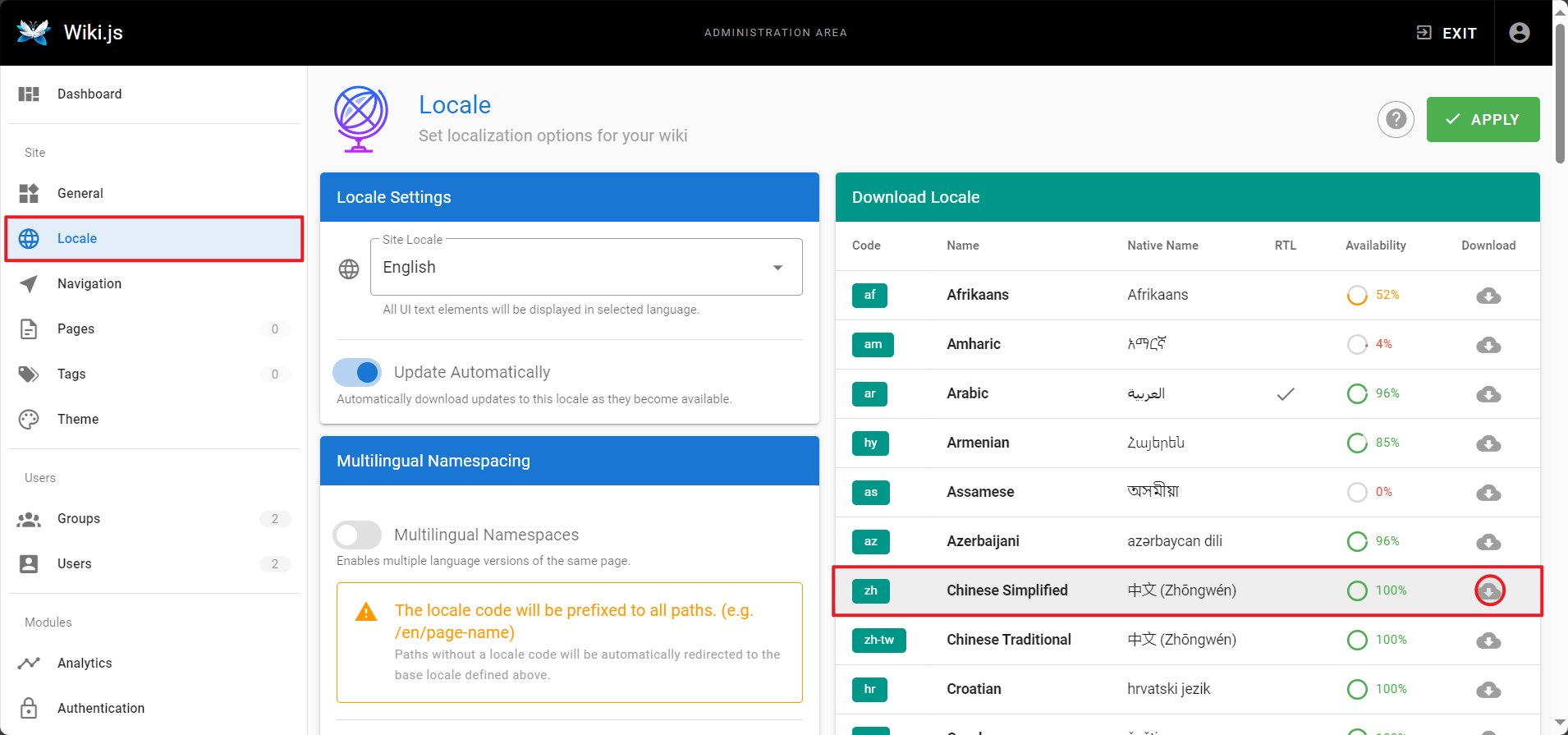
Task: Click the help question mark icon
Action: [x=1396, y=120]
